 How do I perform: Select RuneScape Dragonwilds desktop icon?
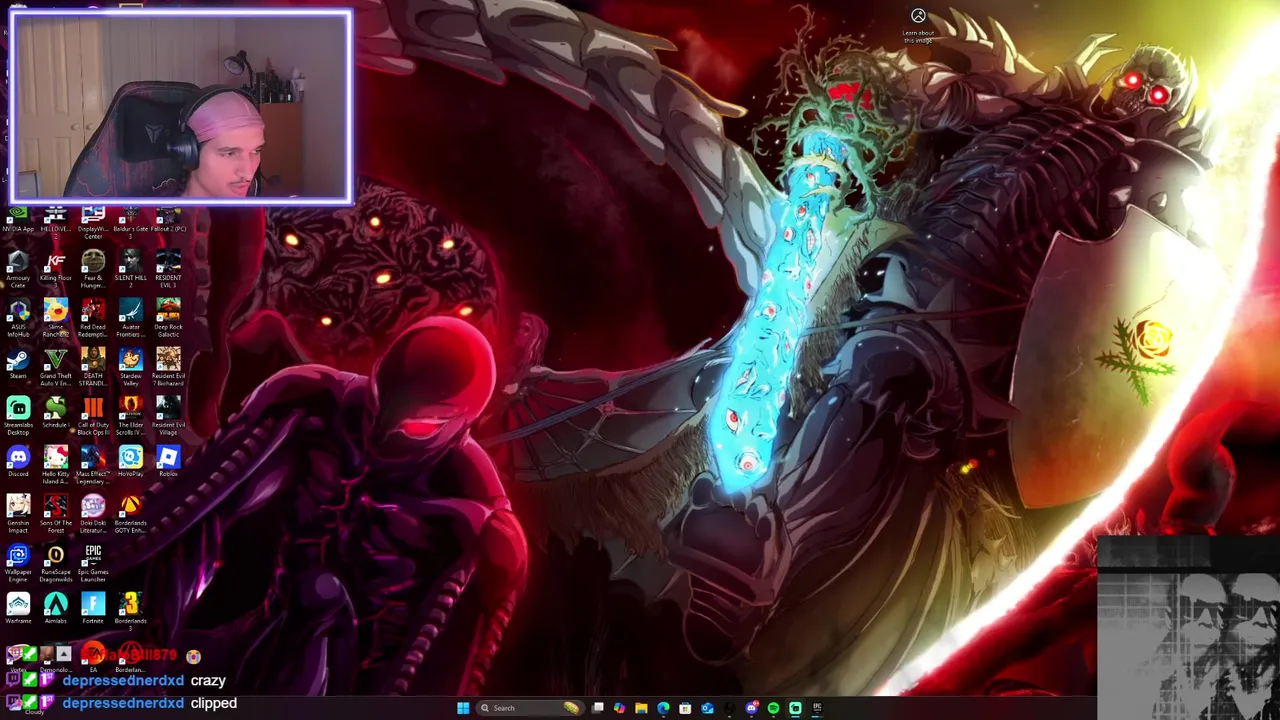point(56,562)
